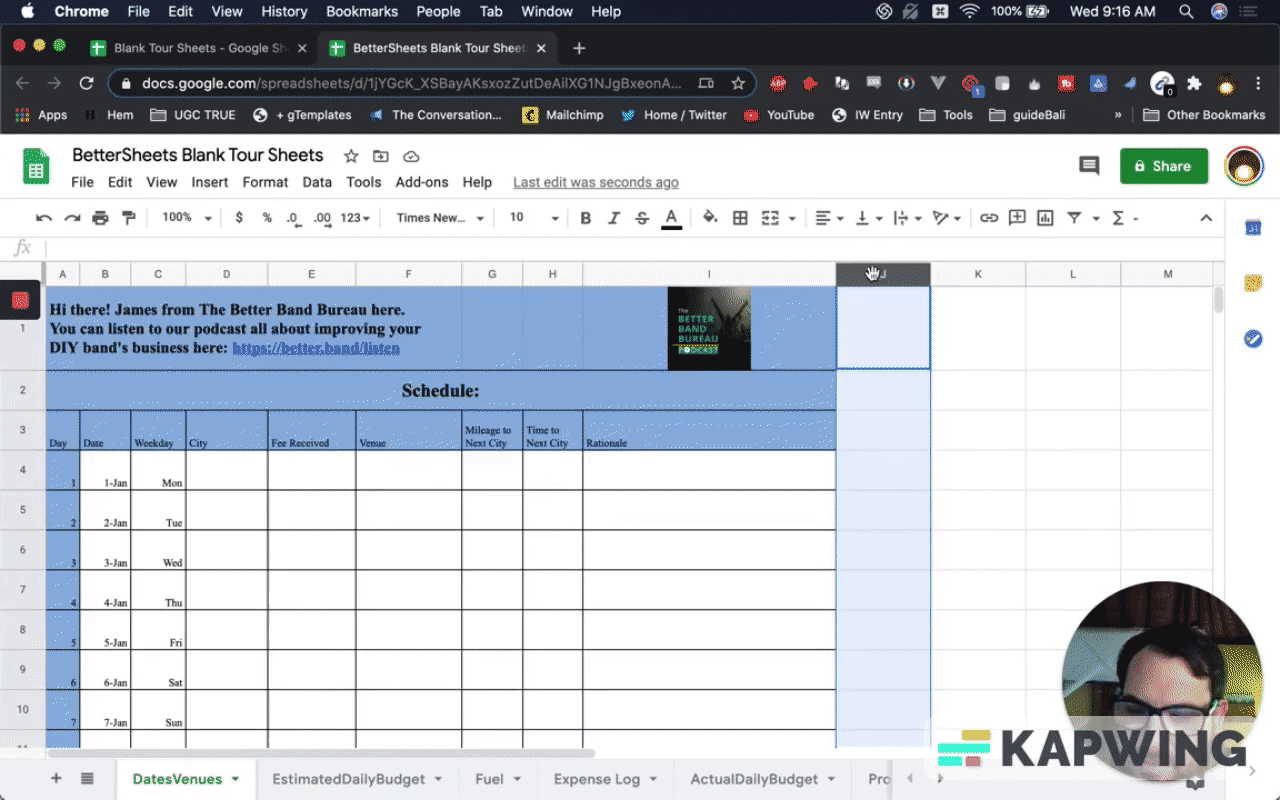Open Tasks in side panel
Screen dimensions: 1280x800
coord(1253,339)
